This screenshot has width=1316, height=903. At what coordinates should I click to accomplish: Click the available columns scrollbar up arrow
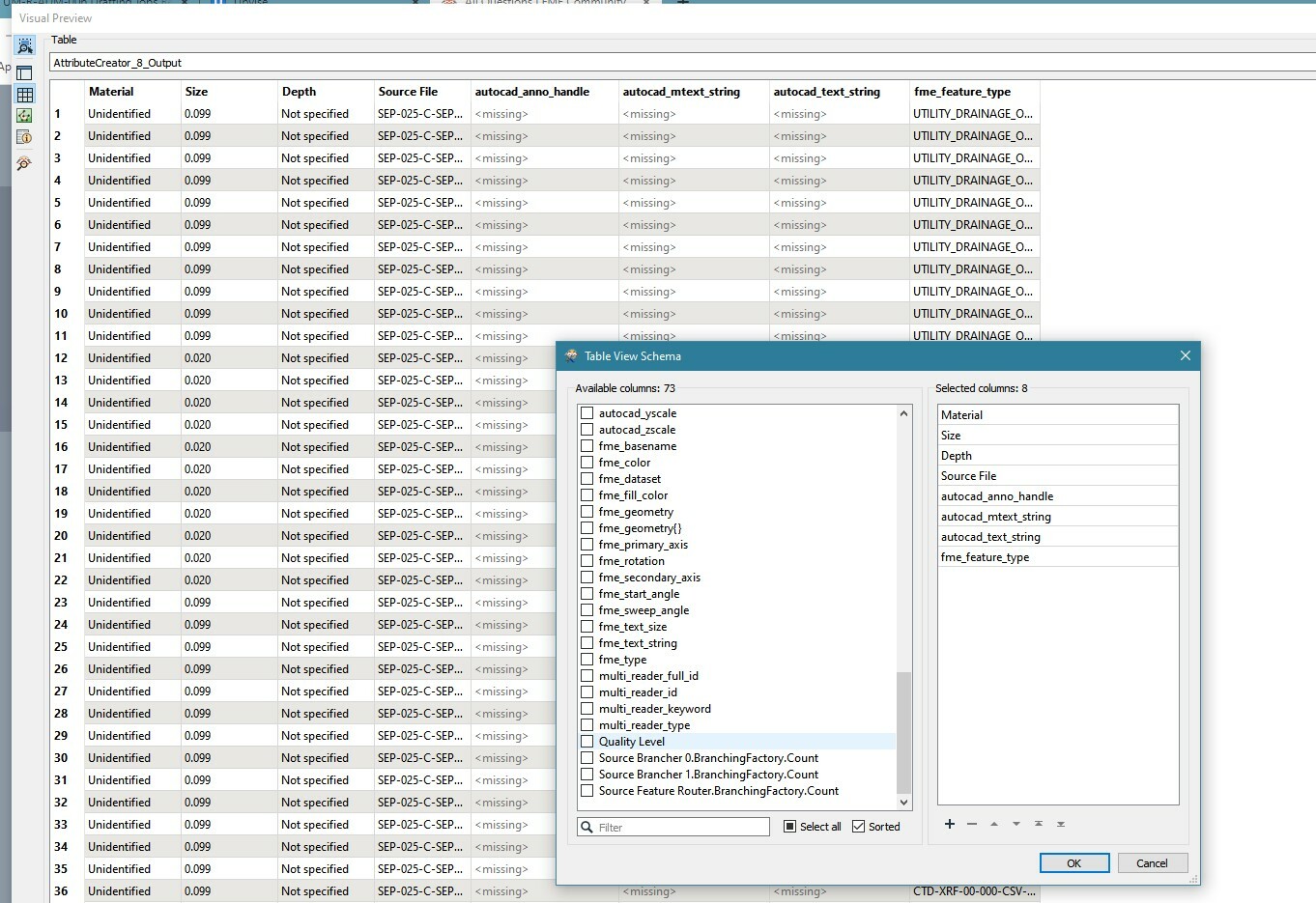click(x=903, y=413)
